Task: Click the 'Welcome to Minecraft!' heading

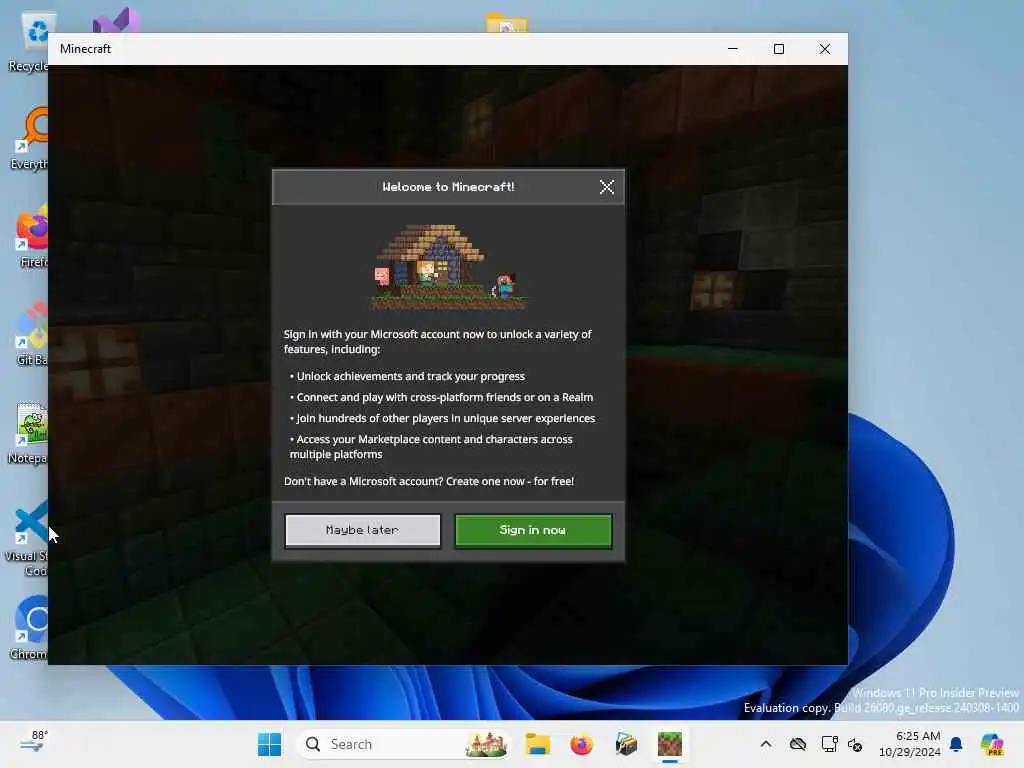Action: (x=449, y=187)
